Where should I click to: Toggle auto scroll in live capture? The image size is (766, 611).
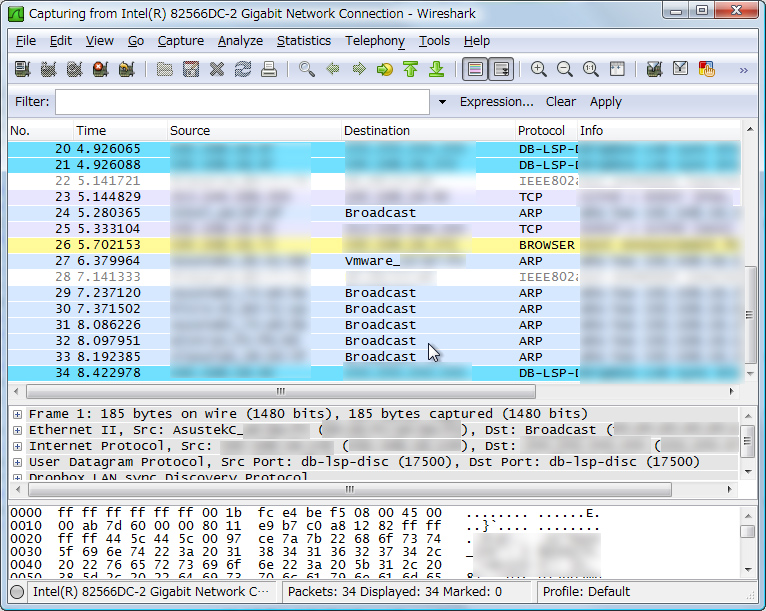[x=502, y=69]
